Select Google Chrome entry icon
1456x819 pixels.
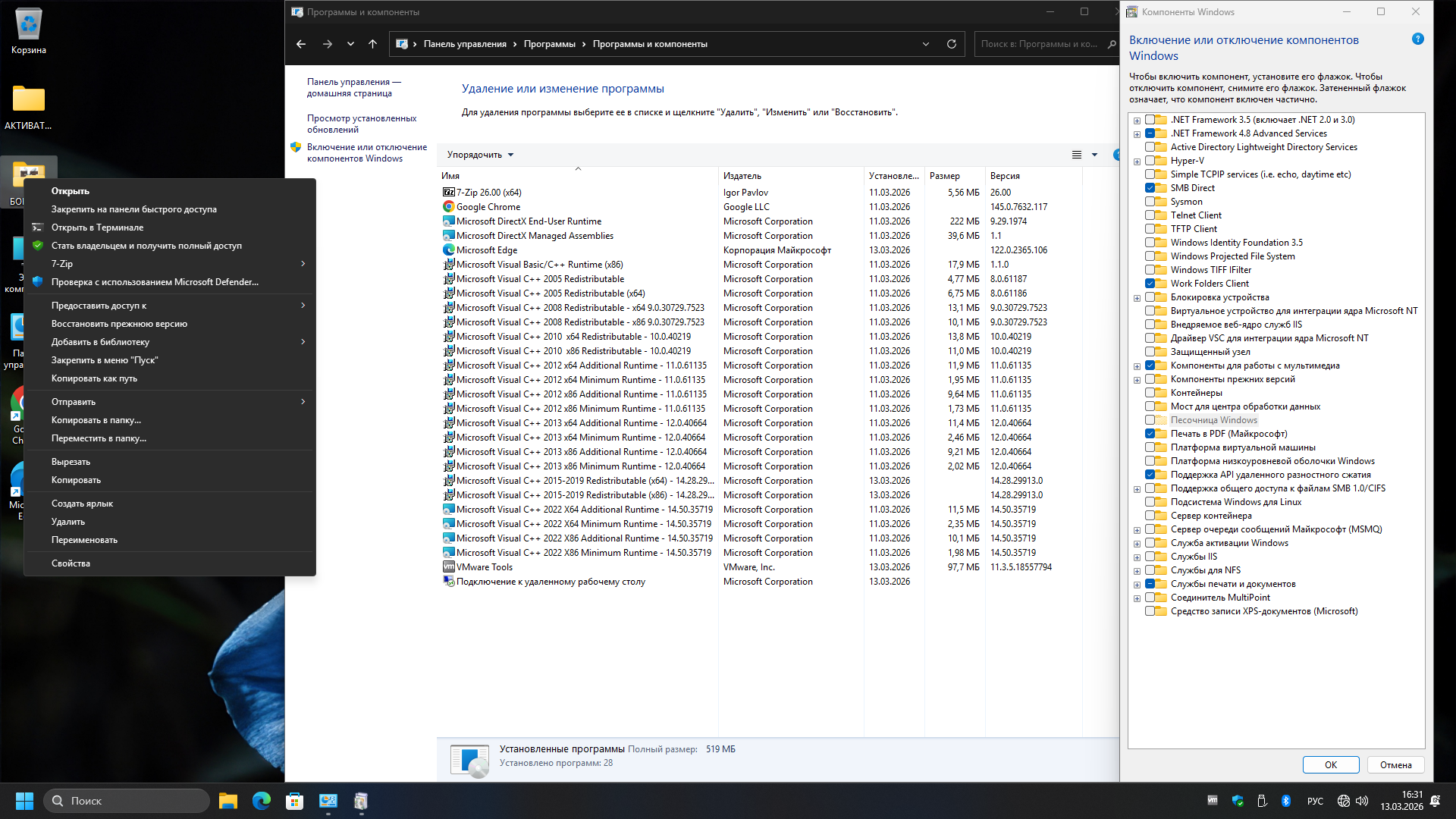click(x=449, y=207)
